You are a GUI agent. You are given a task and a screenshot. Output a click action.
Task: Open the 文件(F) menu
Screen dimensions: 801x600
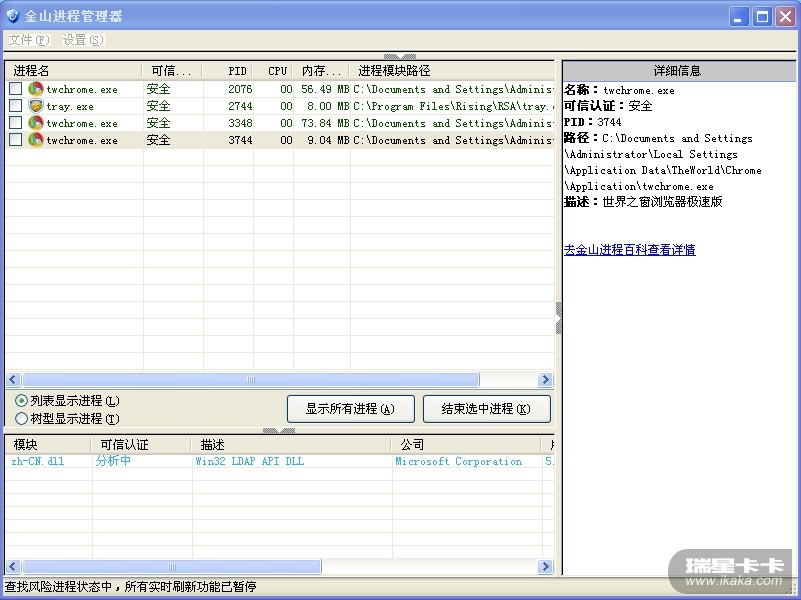[29, 40]
